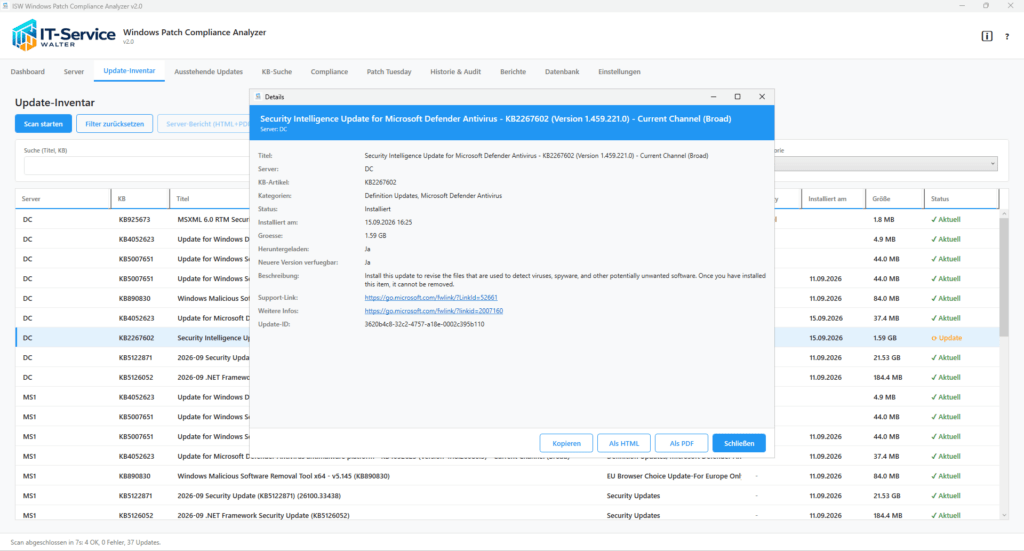The image size is (1024, 551).
Task: Focus the Suche (Titel, KB) field
Action: pos(137,166)
